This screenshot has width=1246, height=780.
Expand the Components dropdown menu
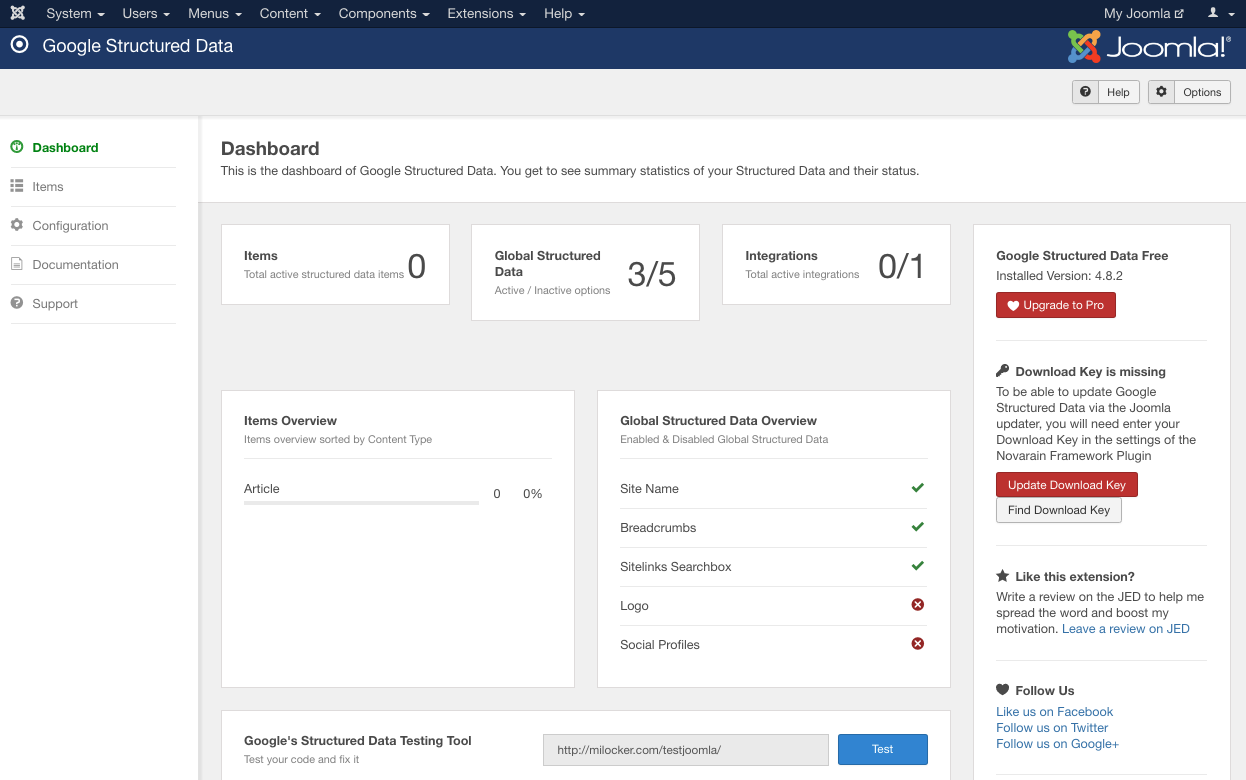(x=384, y=13)
